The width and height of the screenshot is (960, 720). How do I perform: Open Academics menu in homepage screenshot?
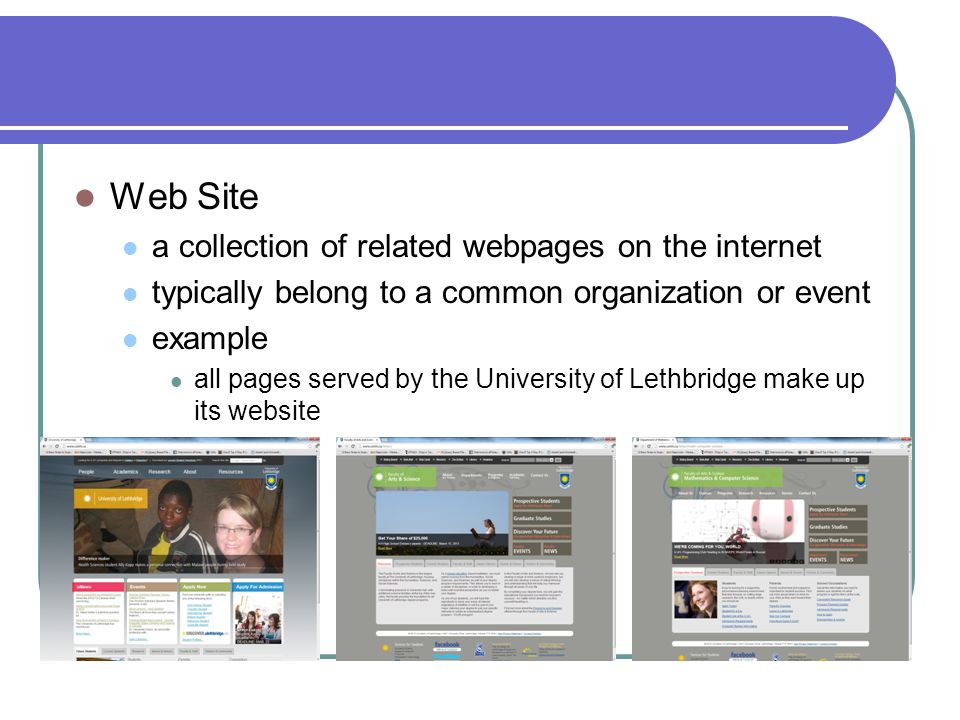click(x=126, y=472)
